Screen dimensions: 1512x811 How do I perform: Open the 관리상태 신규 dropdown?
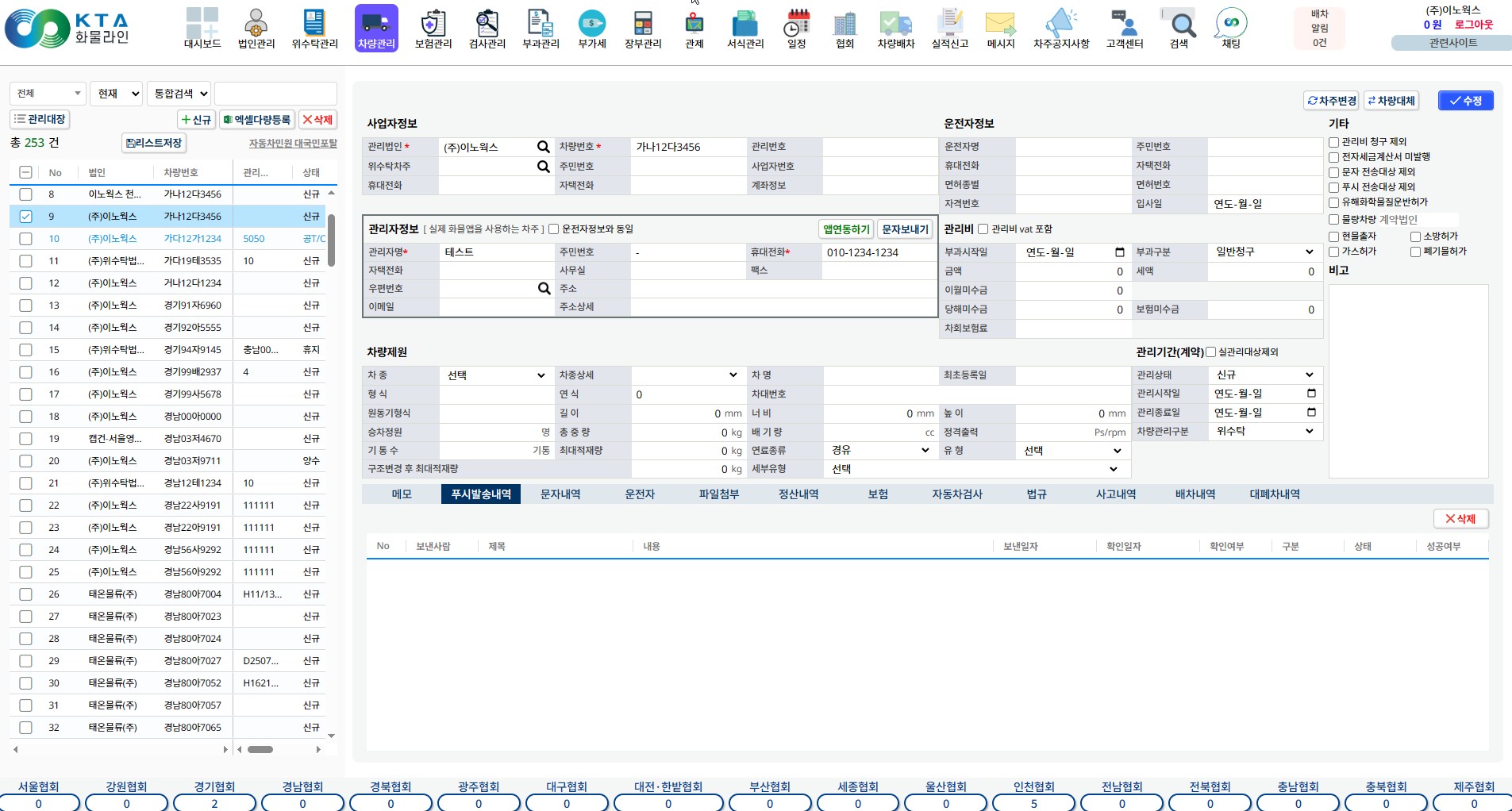pyautogui.click(x=1264, y=375)
